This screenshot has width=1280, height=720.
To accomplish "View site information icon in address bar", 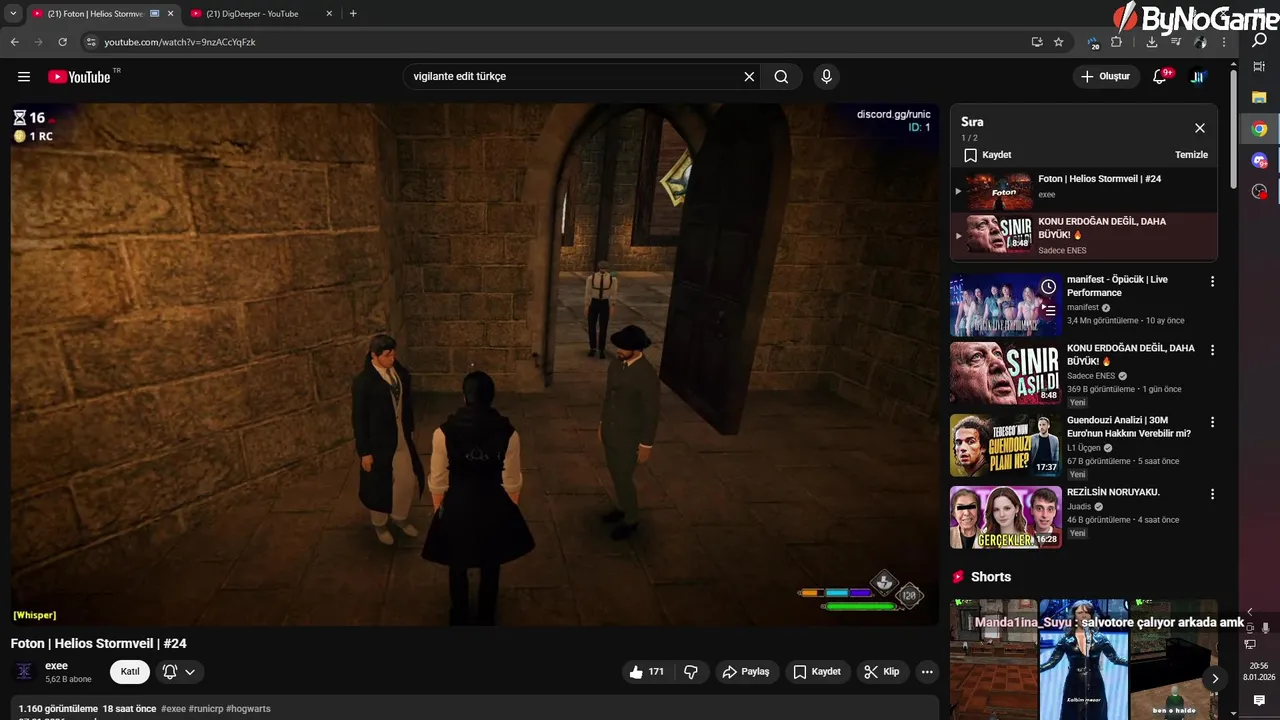I will coord(91,42).
